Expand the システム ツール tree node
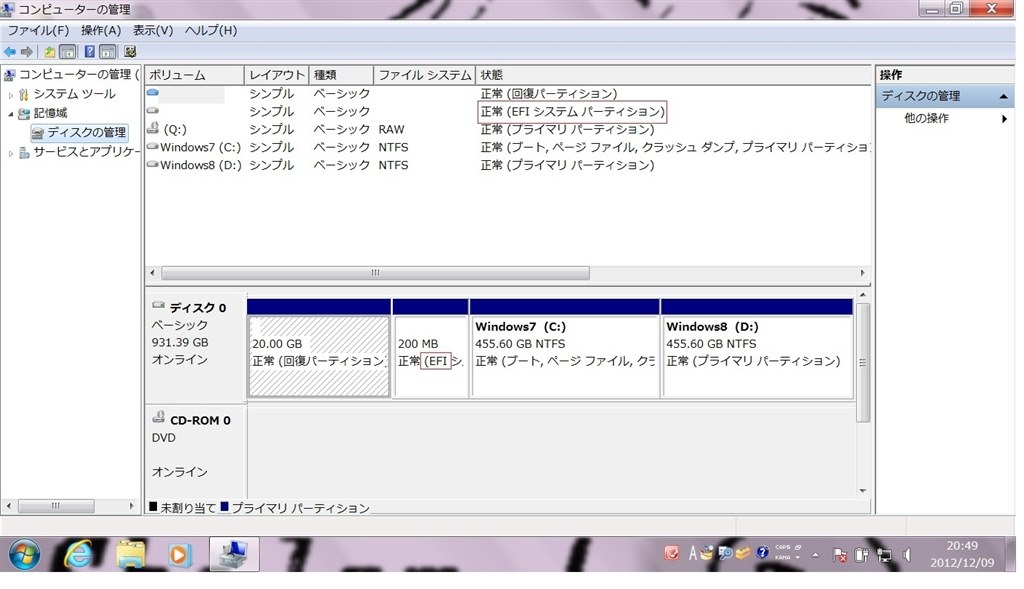This screenshot has width=1024, height=589. click(x=10, y=94)
